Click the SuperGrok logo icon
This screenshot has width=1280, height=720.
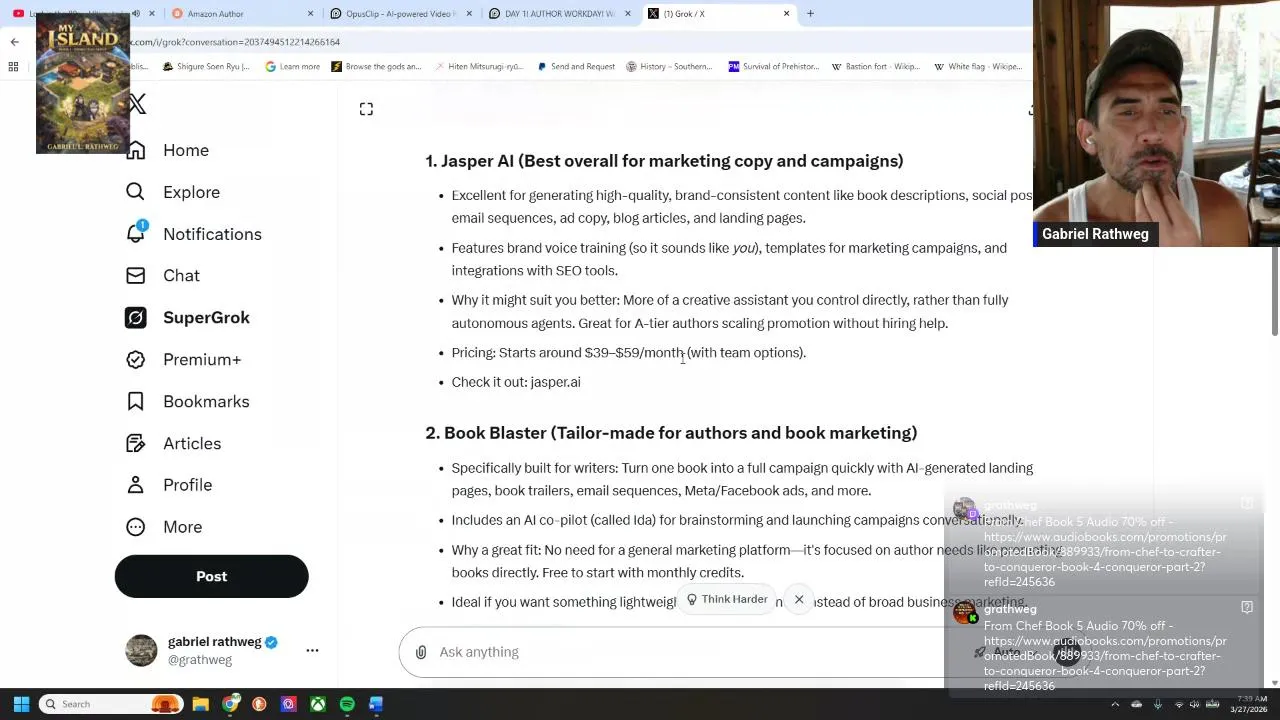pos(136,318)
